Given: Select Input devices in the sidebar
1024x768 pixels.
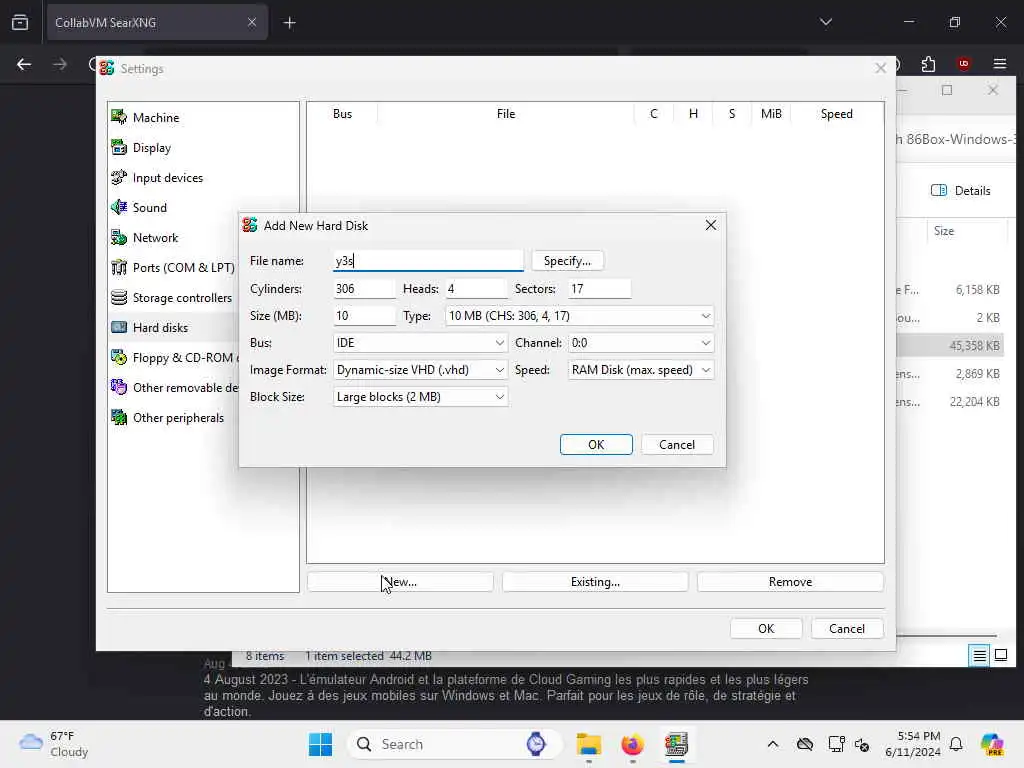Looking at the screenshot, I should coord(167,178).
